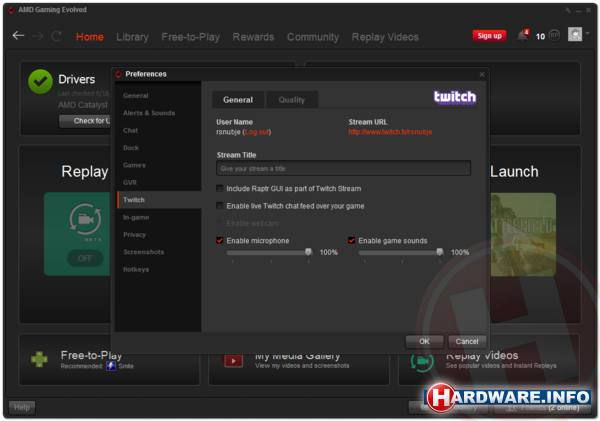Click the Stream Title input field
This screenshot has height=421, width=600.
(343, 168)
